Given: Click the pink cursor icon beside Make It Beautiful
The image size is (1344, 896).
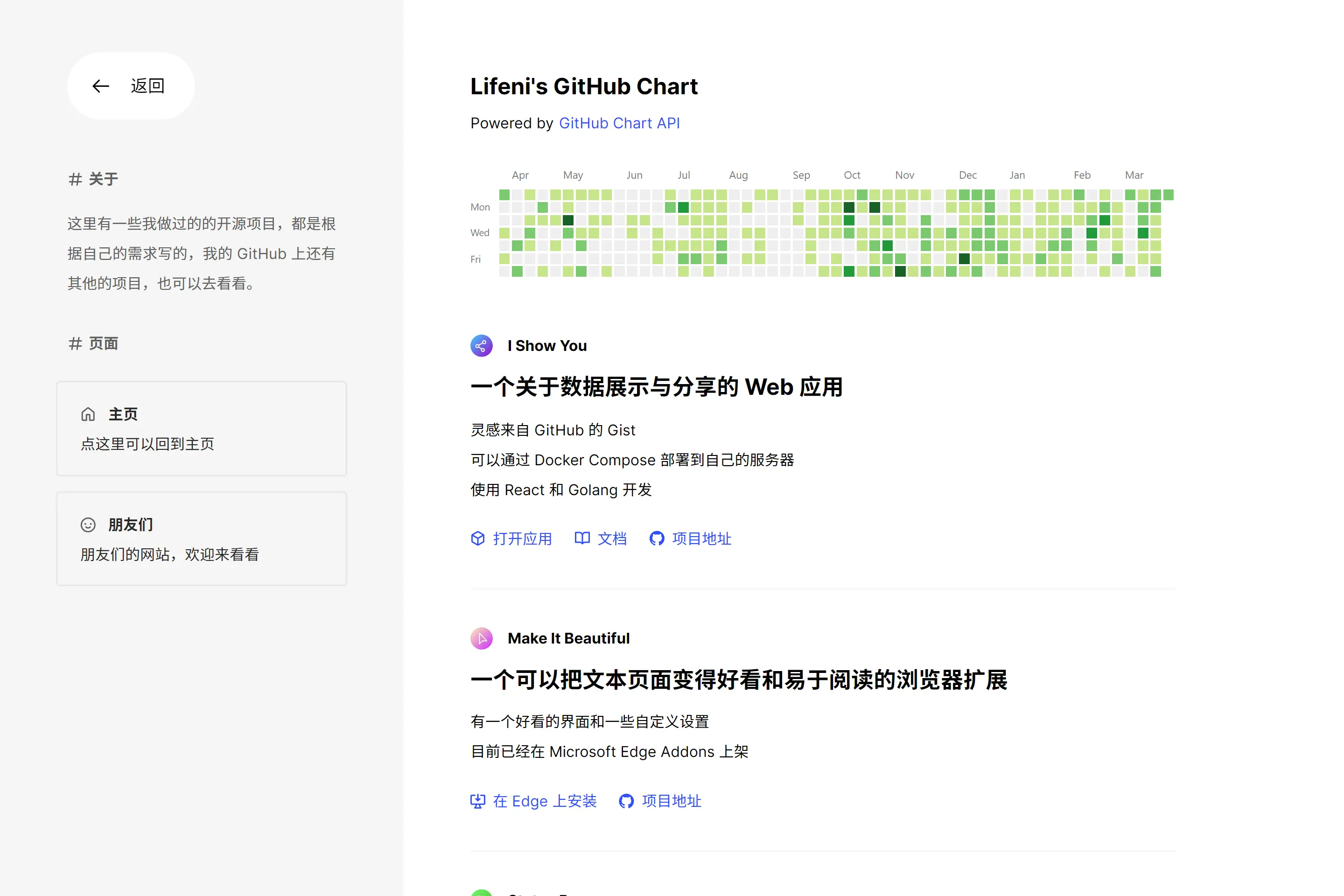Looking at the screenshot, I should click(x=481, y=638).
